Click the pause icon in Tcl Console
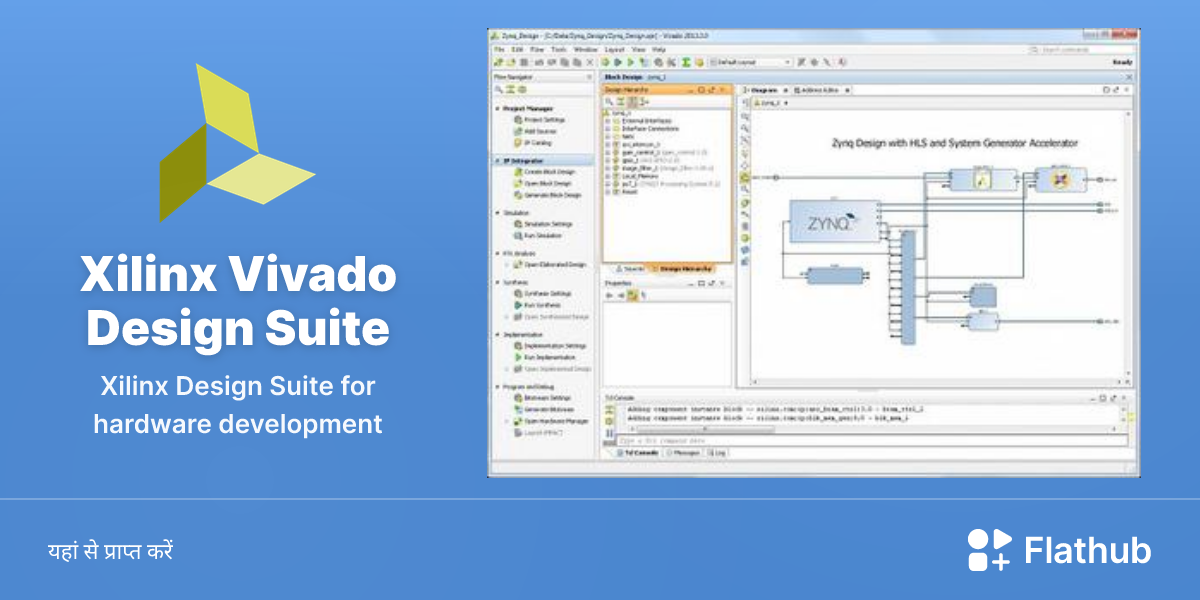This screenshot has width=1200, height=600. click(x=610, y=431)
